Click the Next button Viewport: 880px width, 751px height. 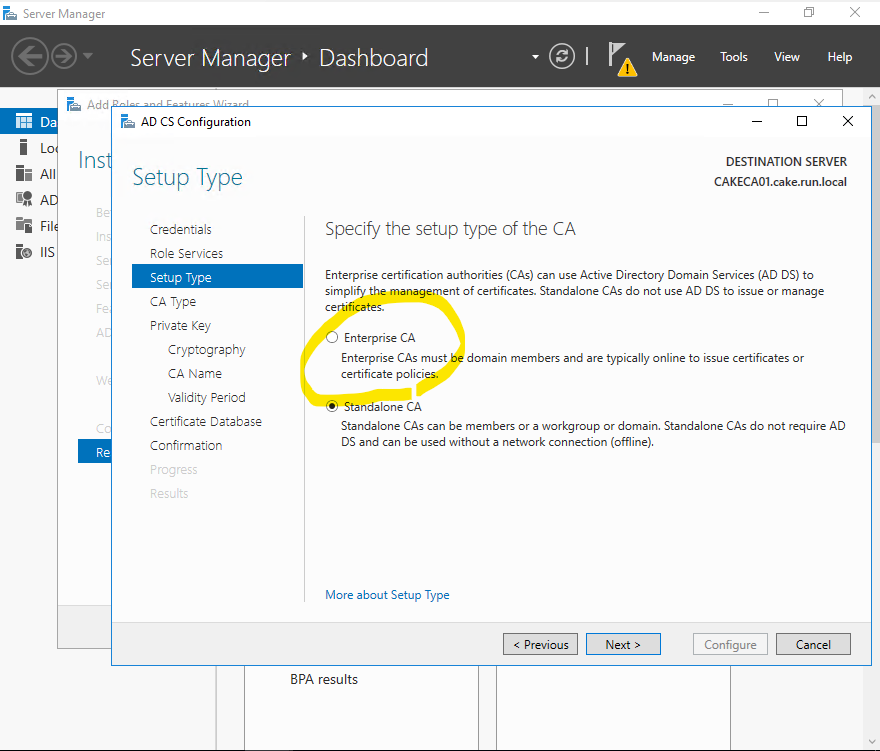[623, 644]
